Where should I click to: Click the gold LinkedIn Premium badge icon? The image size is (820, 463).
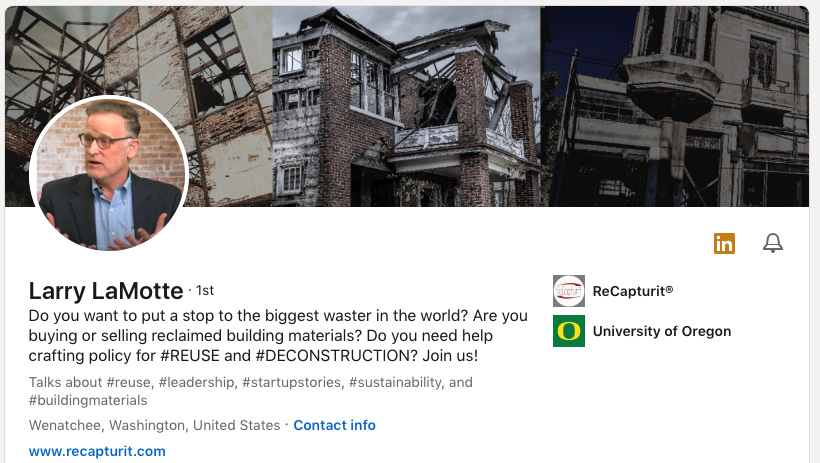click(x=724, y=243)
